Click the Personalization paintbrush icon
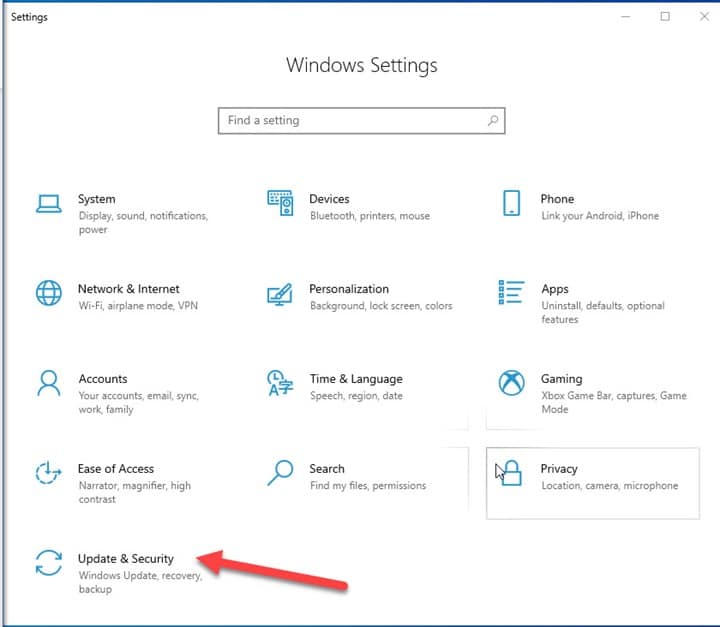This screenshot has height=627, width=720. (x=280, y=294)
